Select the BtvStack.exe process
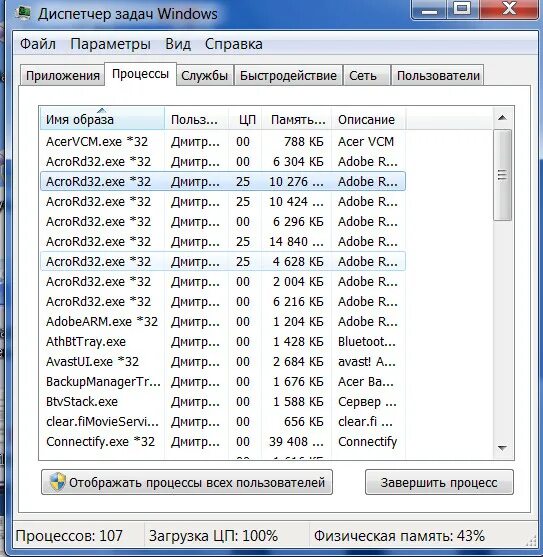The width and height of the screenshot is (543, 557). tap(223, 402)
